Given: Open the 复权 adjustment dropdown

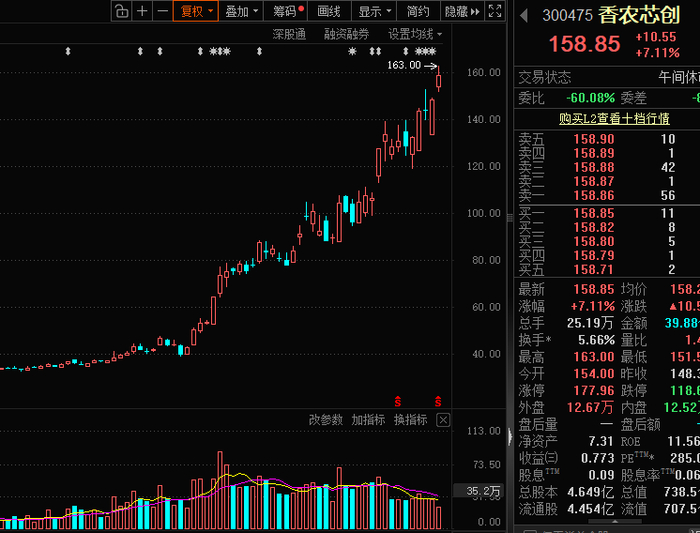Looking at the screenshot, I should click(x=196, y=11).
